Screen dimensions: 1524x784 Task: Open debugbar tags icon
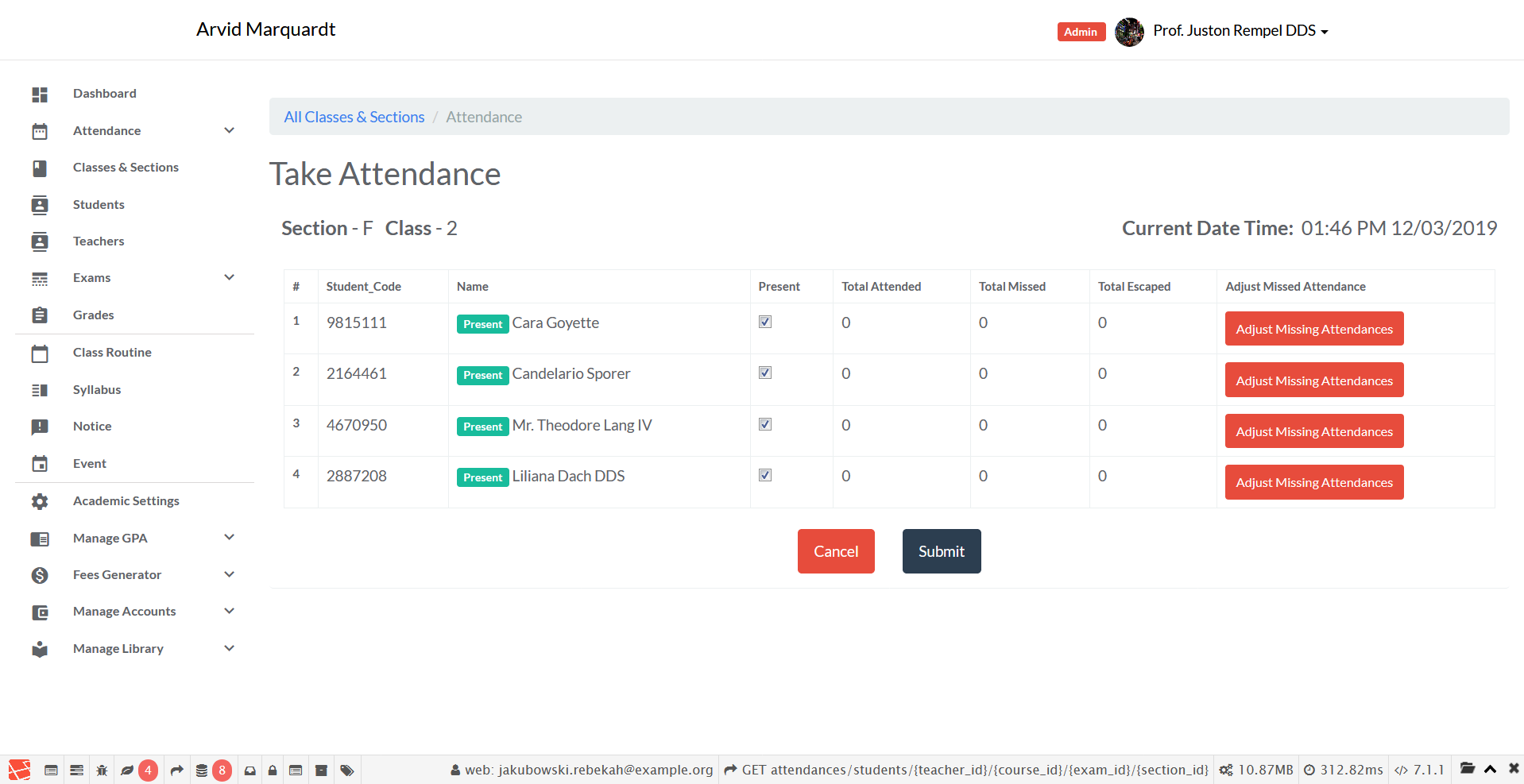tap(347, 770)
